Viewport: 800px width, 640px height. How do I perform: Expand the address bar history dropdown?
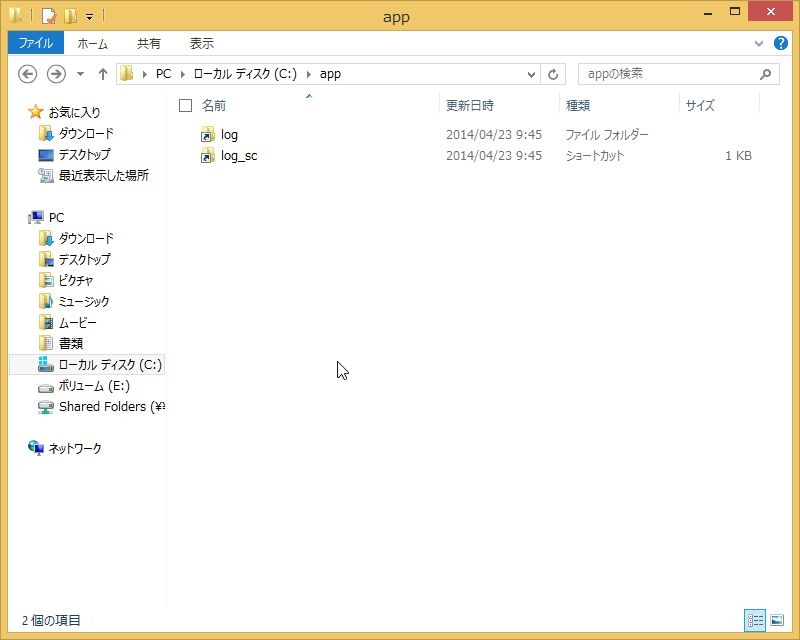coord(531,75)
